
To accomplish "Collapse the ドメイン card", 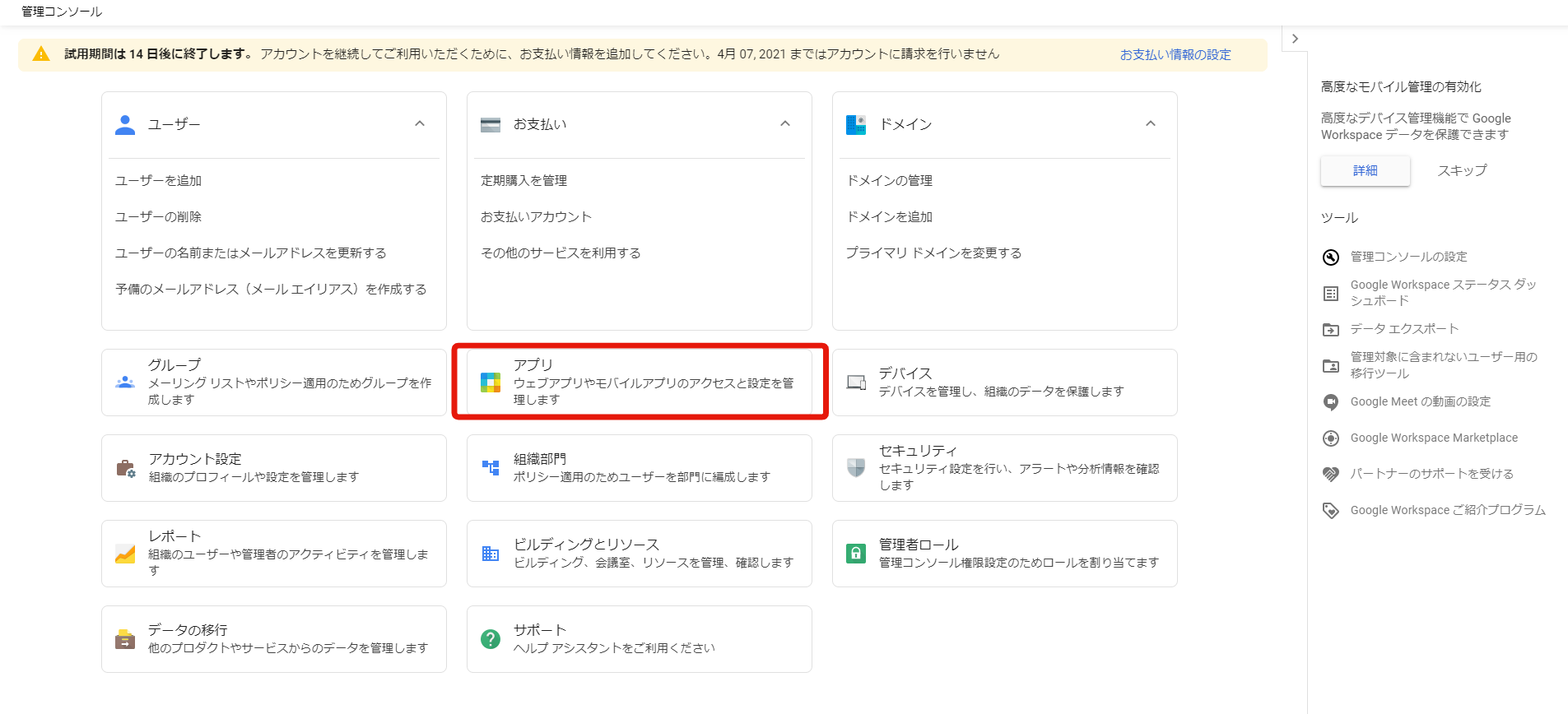I will coord(1151,124).
